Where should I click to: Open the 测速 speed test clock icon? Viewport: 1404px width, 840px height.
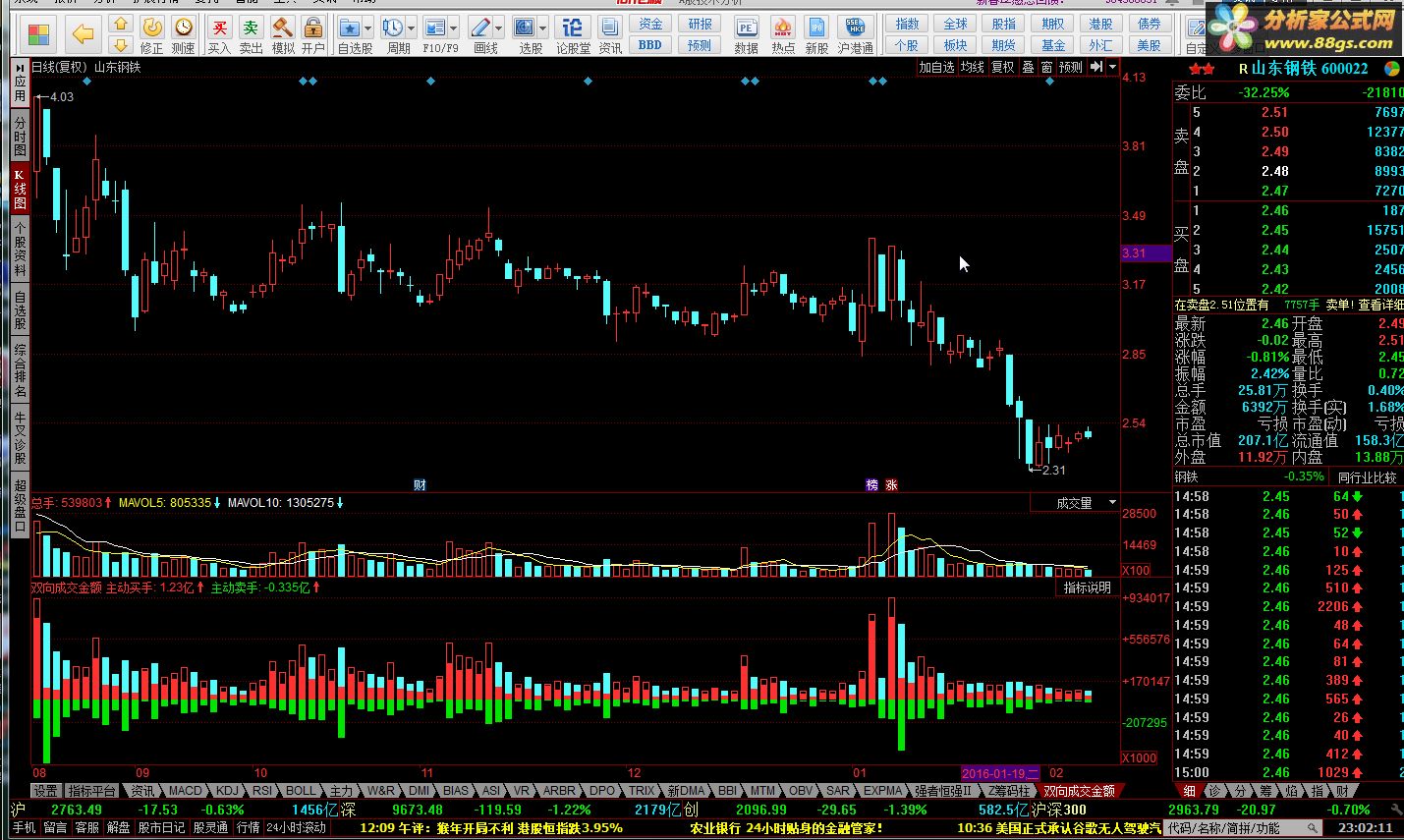[x=184, y=27]
